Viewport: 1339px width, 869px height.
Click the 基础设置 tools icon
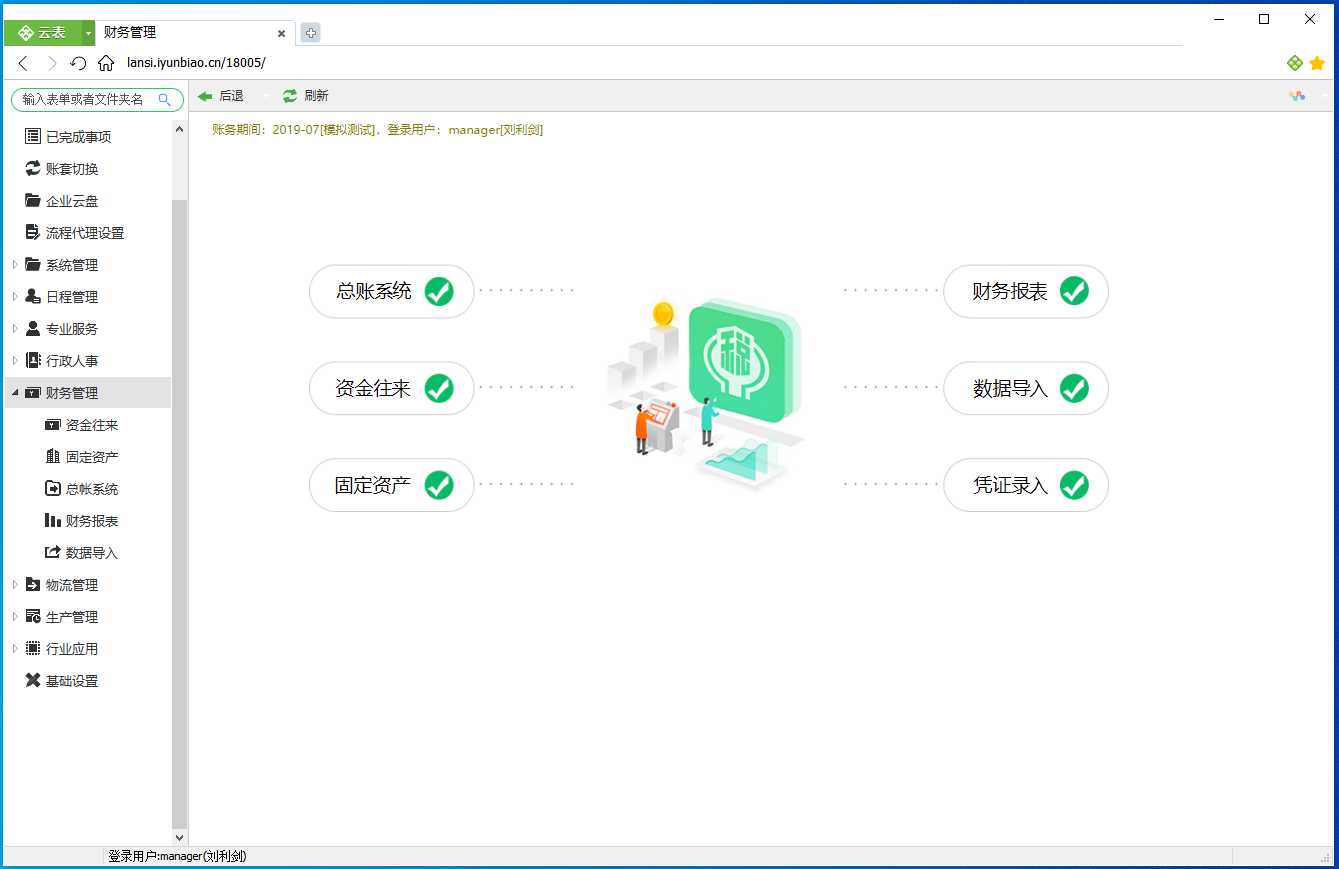[x=33, y=680]
